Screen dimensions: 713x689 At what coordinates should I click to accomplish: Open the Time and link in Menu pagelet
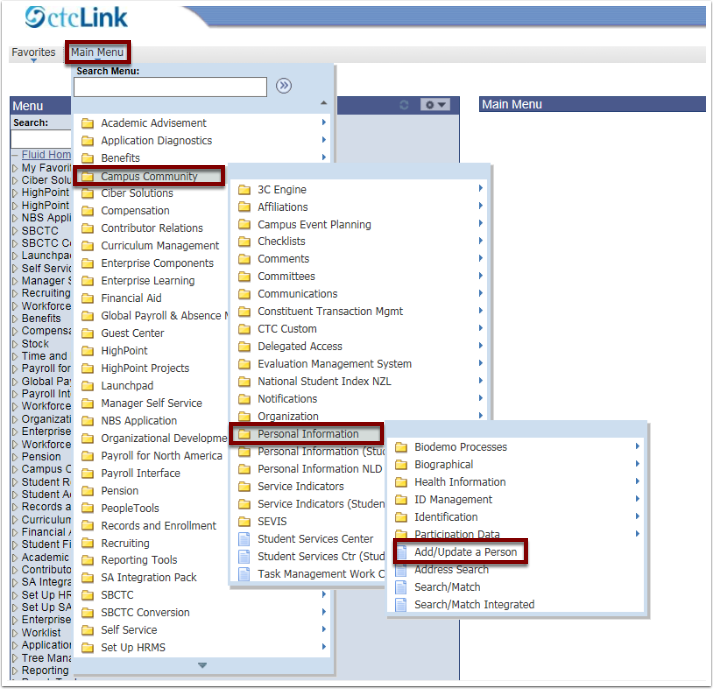44,356
